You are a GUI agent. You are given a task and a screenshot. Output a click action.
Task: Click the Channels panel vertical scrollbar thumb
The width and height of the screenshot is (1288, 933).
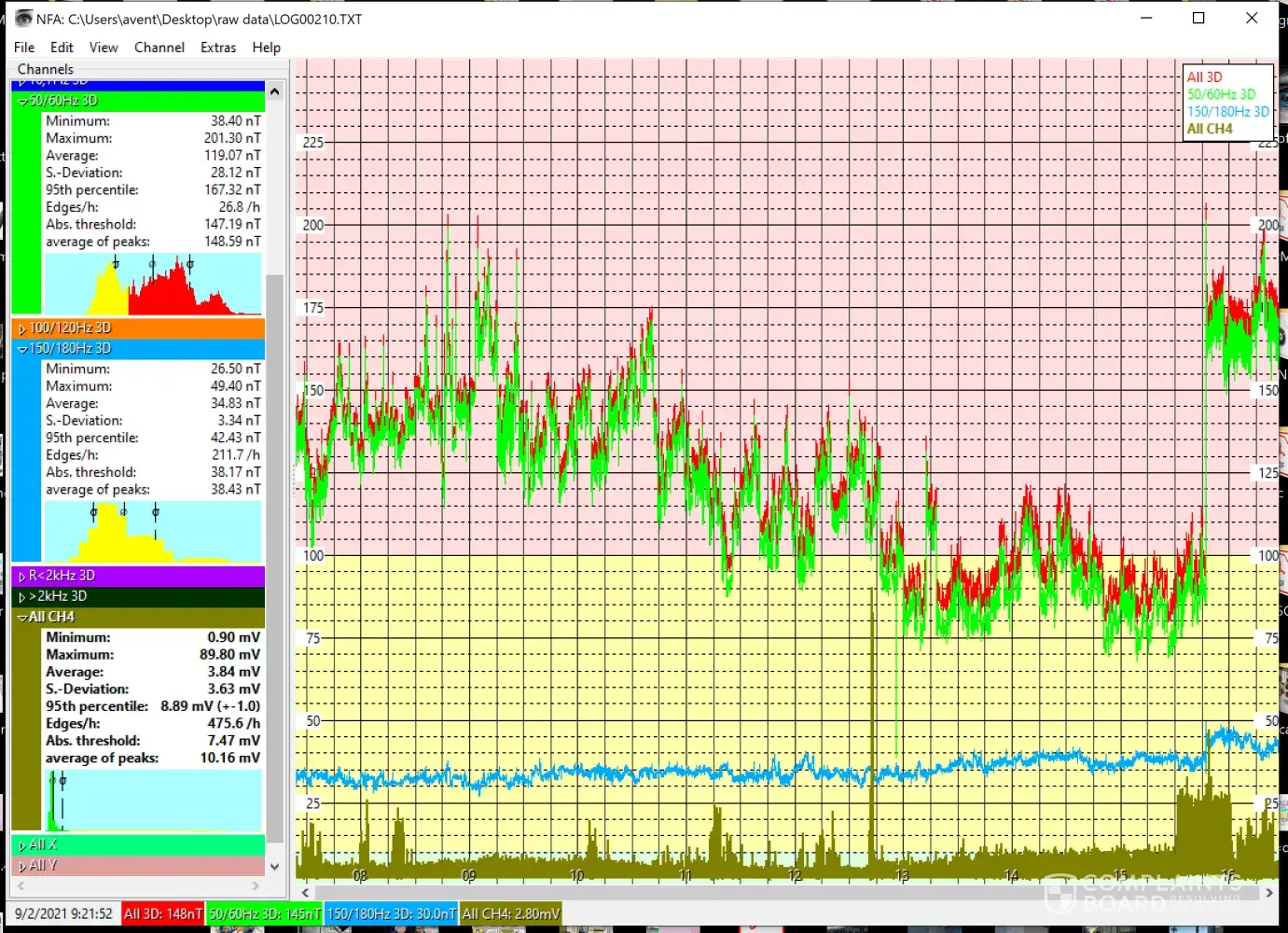point(274,558)
